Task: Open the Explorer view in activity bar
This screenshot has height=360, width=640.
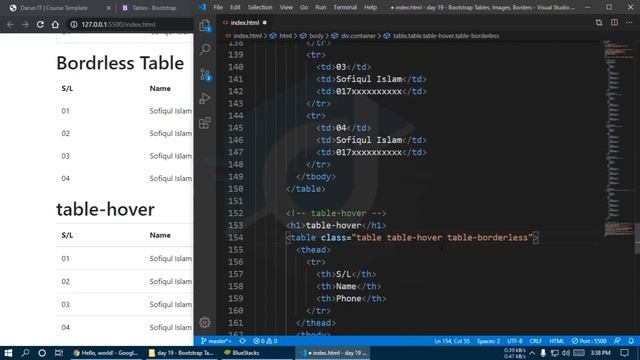Action: (x=205, y=26)
